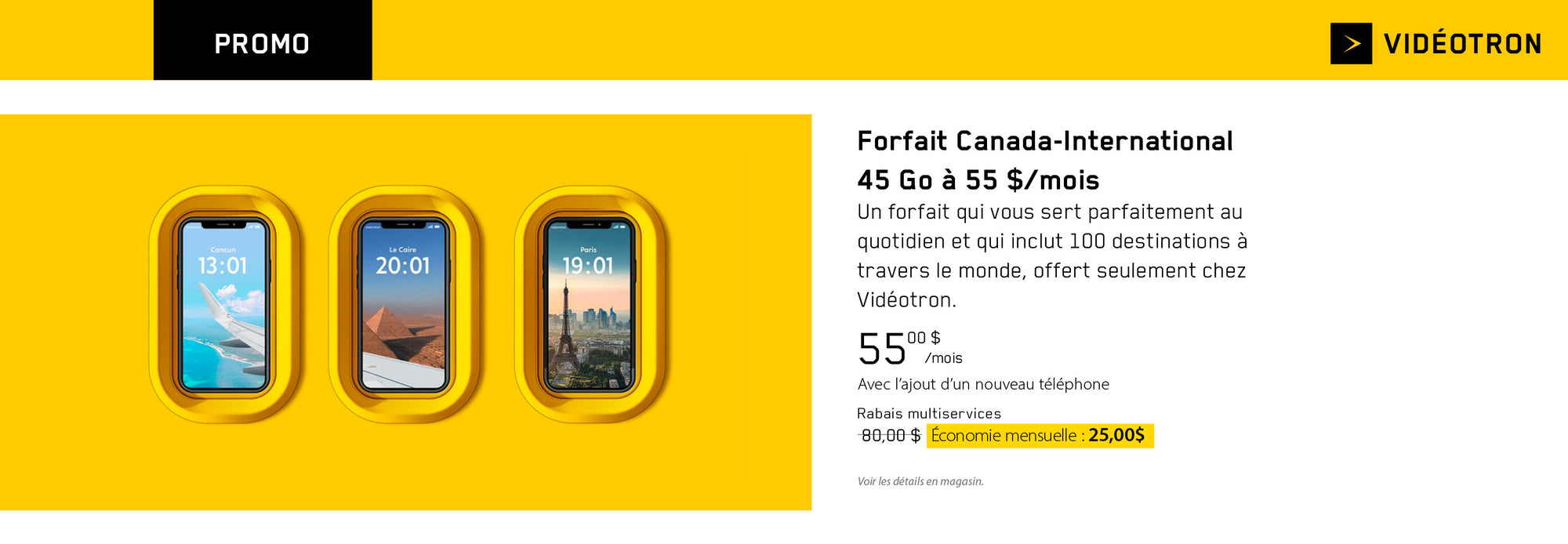Click the crossed-out 80,00 $ price

(890, 436)
